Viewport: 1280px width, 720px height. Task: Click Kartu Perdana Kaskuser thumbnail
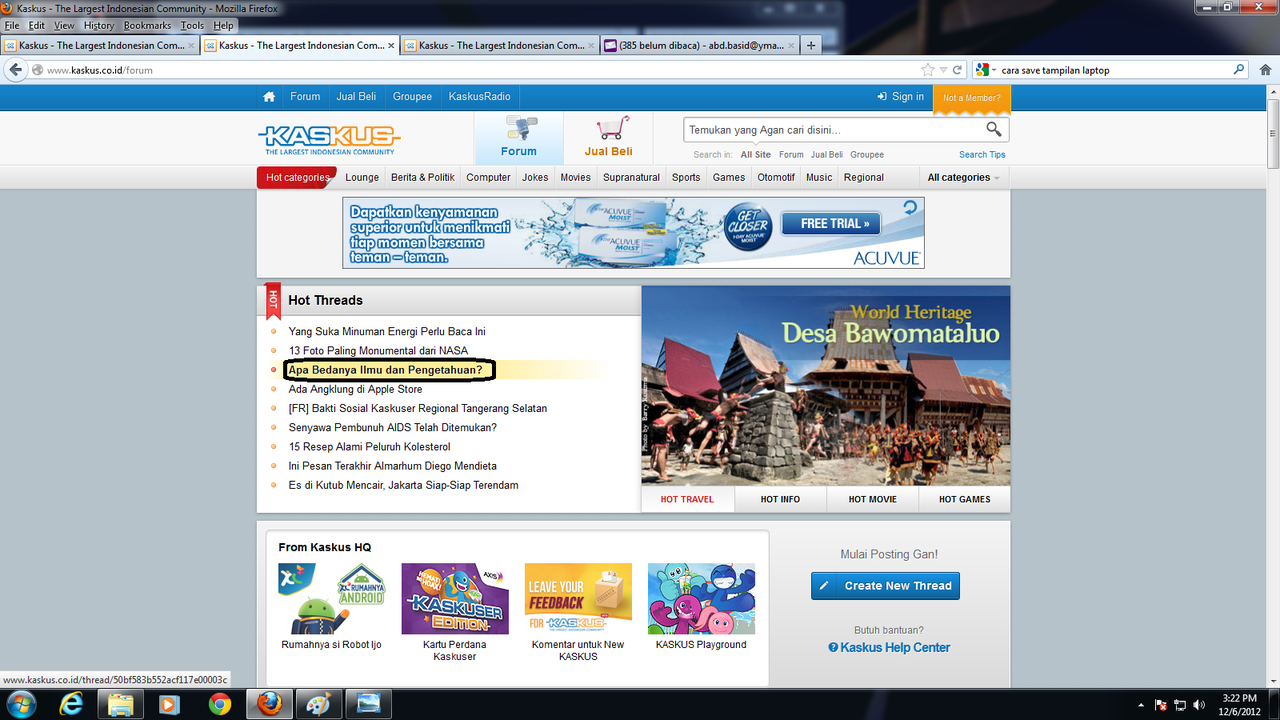(x=455, y=598)
